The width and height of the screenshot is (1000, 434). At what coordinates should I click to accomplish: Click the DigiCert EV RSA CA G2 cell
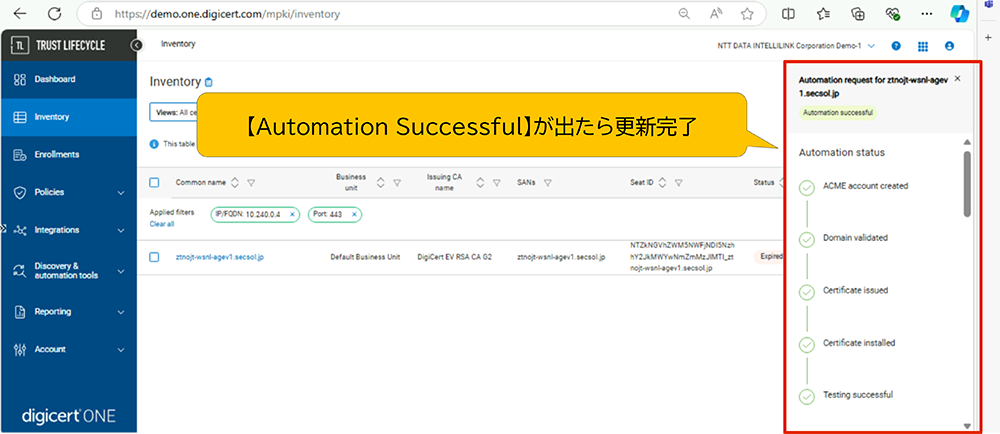457,257
